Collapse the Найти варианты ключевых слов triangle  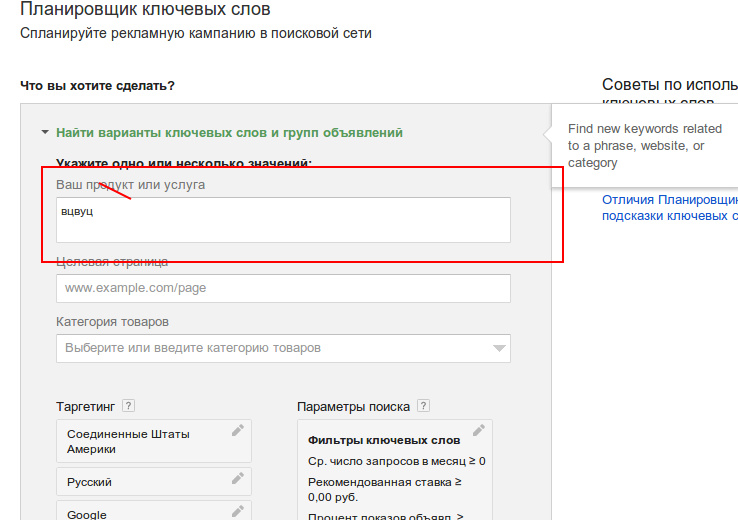45,132
